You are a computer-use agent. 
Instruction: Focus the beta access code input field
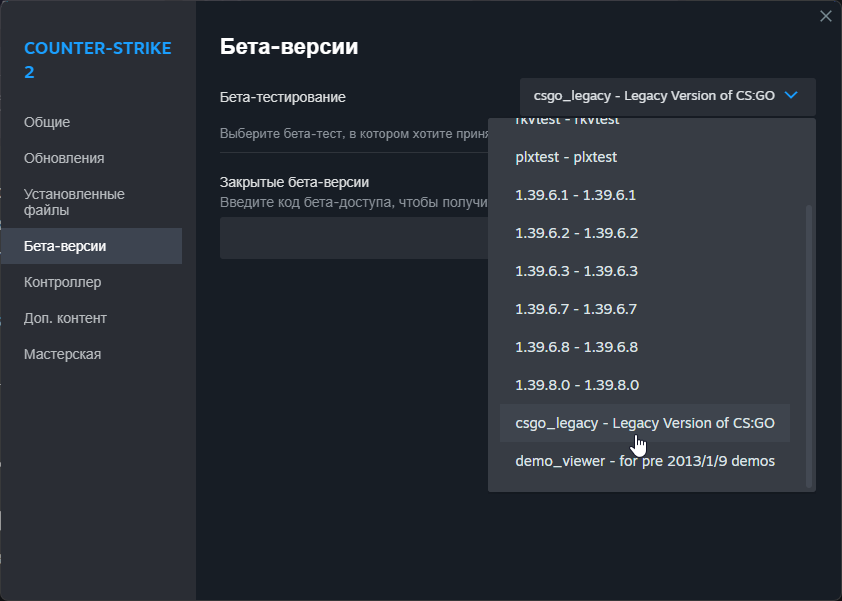pos(354,238)
